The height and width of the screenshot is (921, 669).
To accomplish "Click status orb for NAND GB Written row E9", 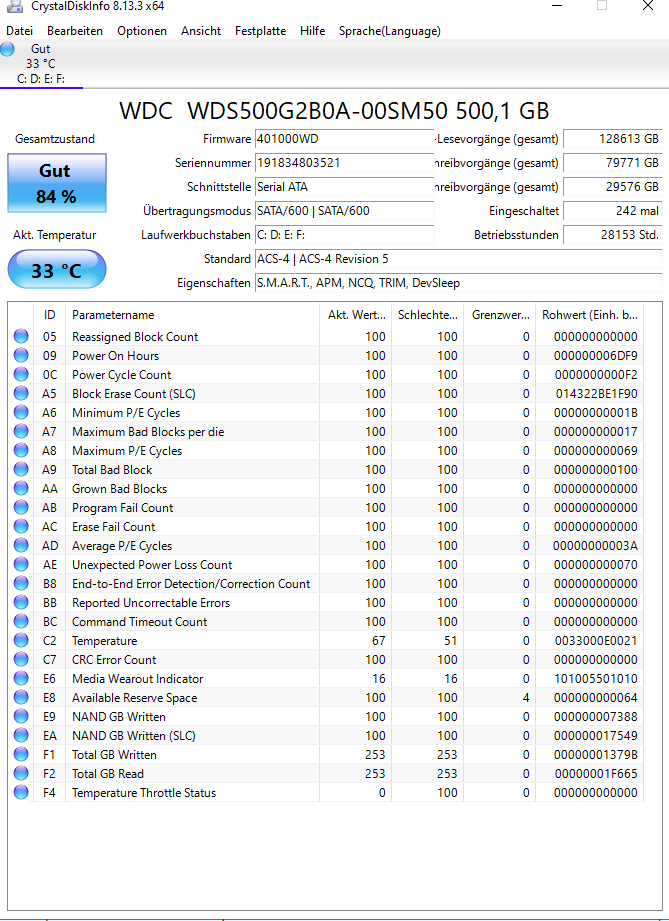I will tap(21, 716).
